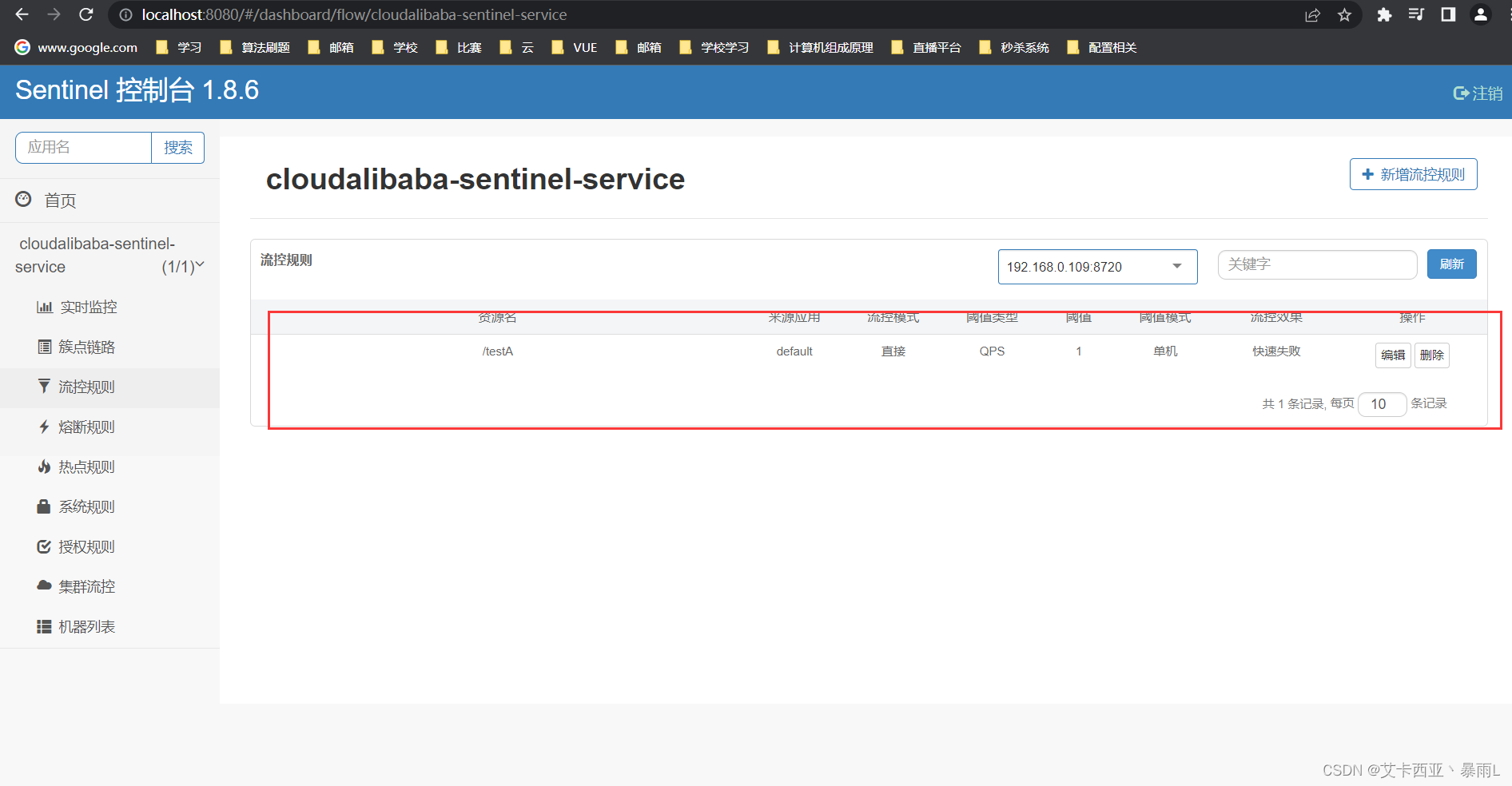The width and height of the screenshot is (1512, 786).
Task: Click the 快速失败 flow effect cell
Action: [1276, 351]
